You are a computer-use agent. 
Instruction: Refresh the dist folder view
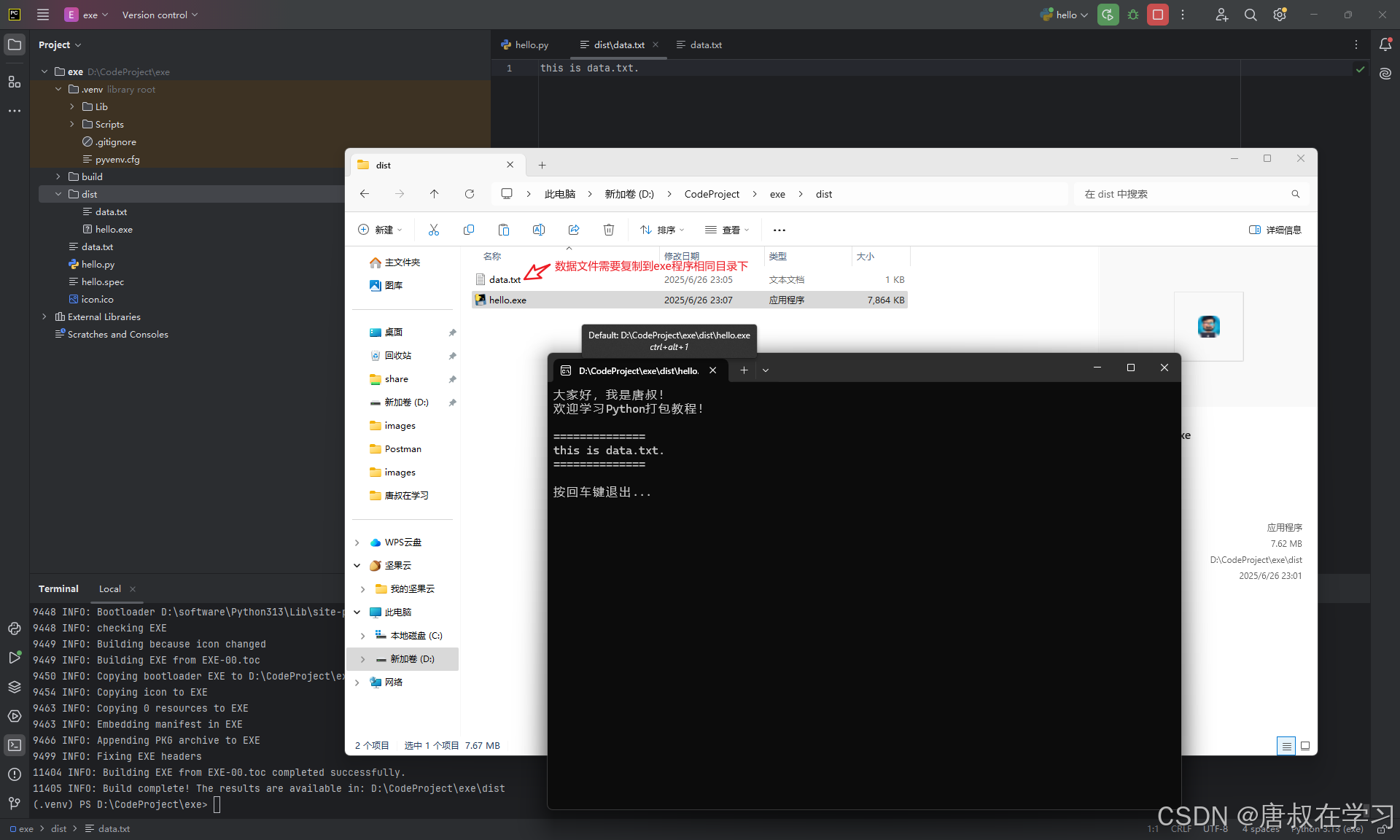coord(470,194)
